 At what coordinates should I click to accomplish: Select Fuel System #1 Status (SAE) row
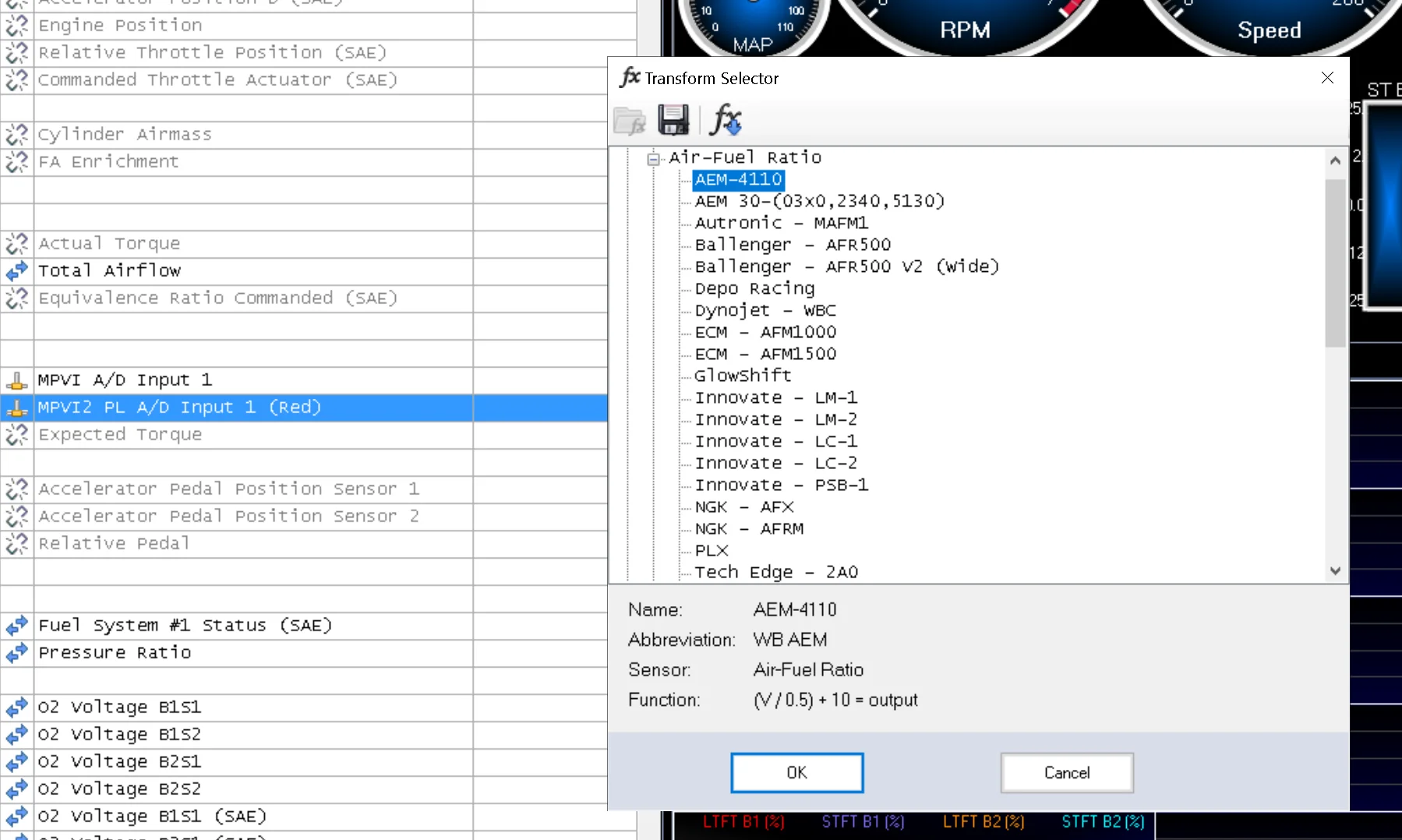pos(304,626)
